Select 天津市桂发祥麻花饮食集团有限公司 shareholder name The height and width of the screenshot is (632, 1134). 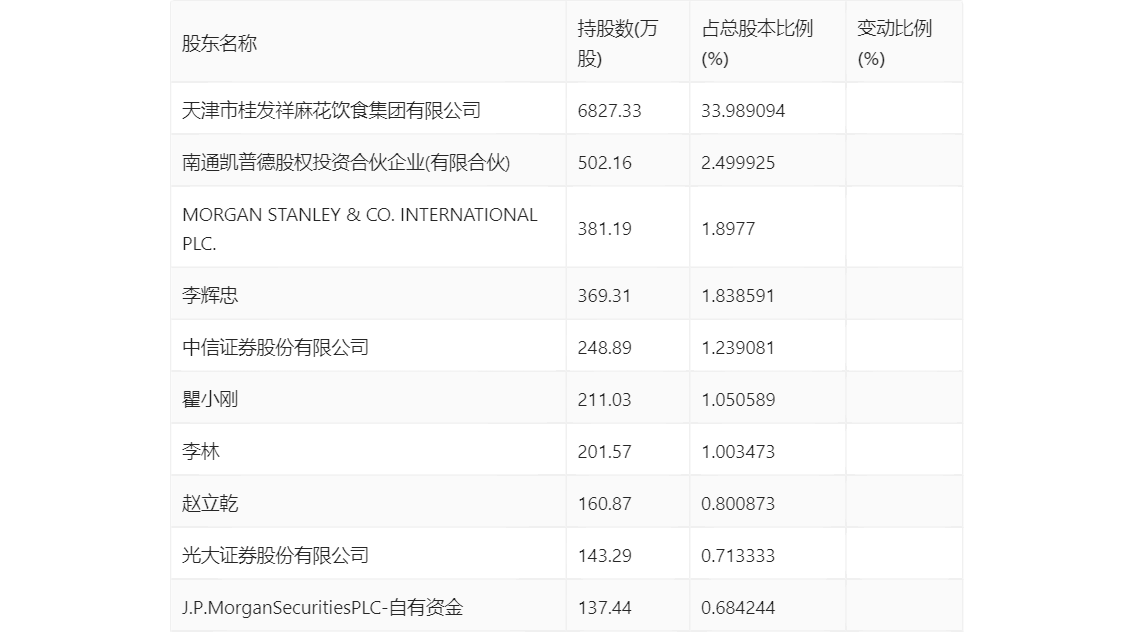tap(331, 111)
